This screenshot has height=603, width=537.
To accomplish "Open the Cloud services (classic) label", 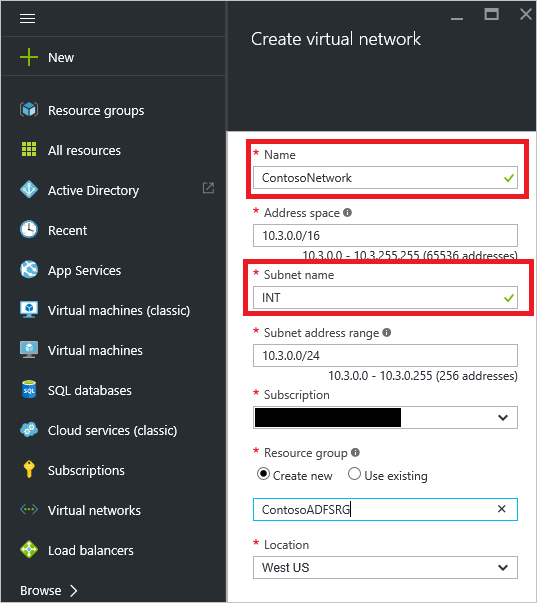I will 112,431.
